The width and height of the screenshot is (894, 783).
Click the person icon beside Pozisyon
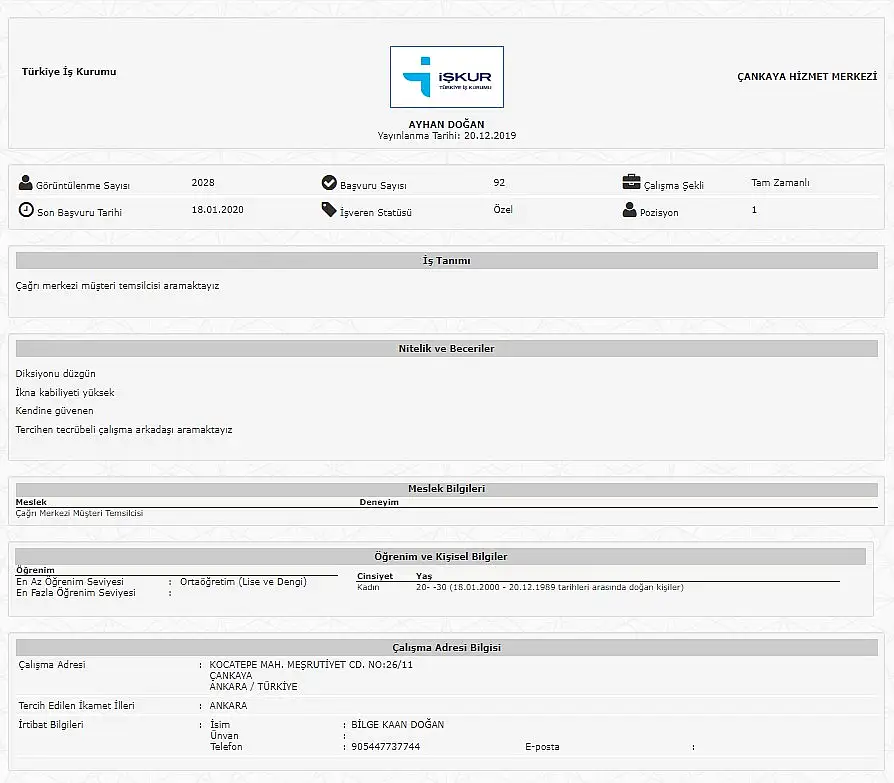(629, 209)
